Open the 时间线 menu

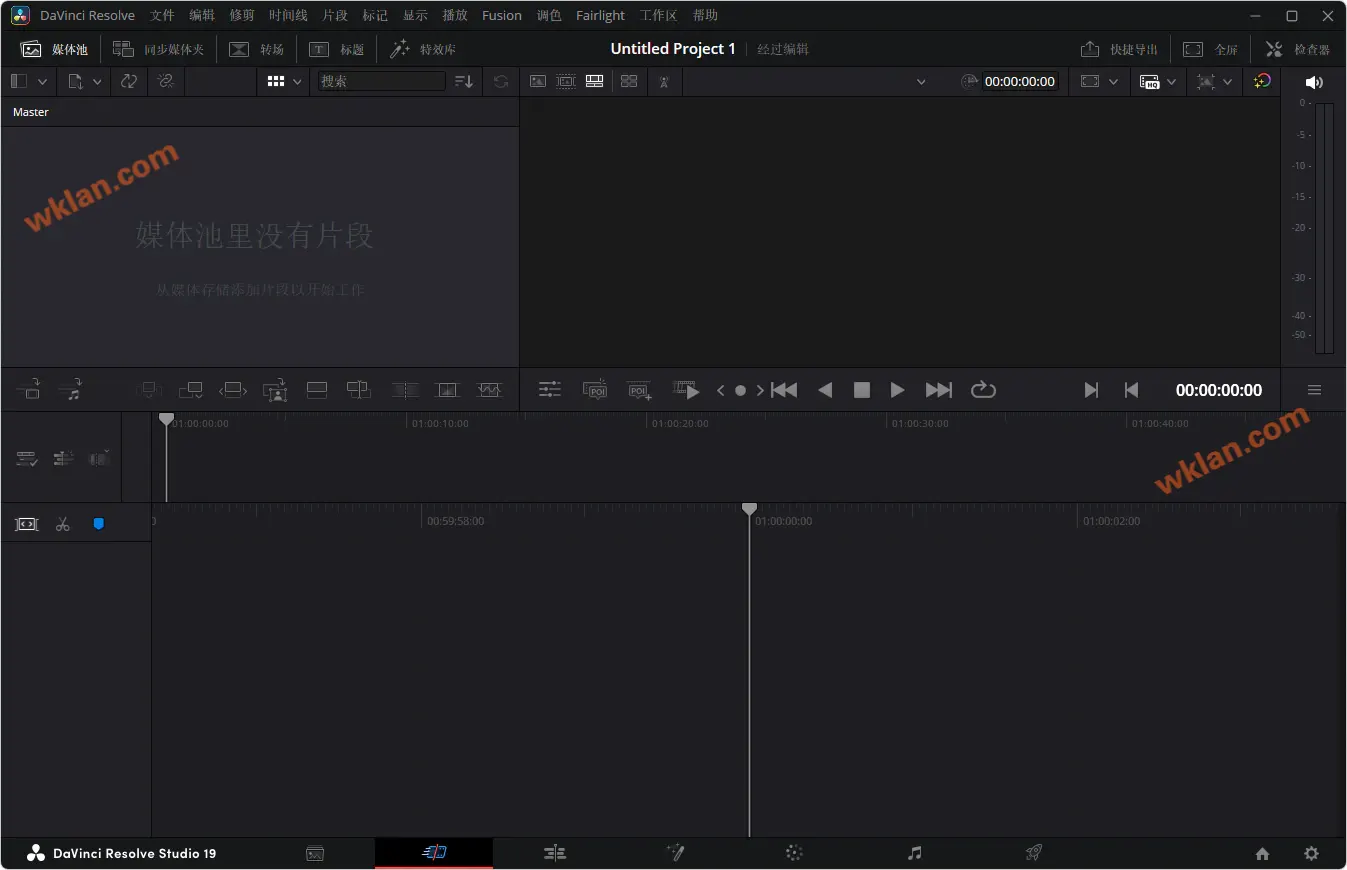tap(288, 15)
